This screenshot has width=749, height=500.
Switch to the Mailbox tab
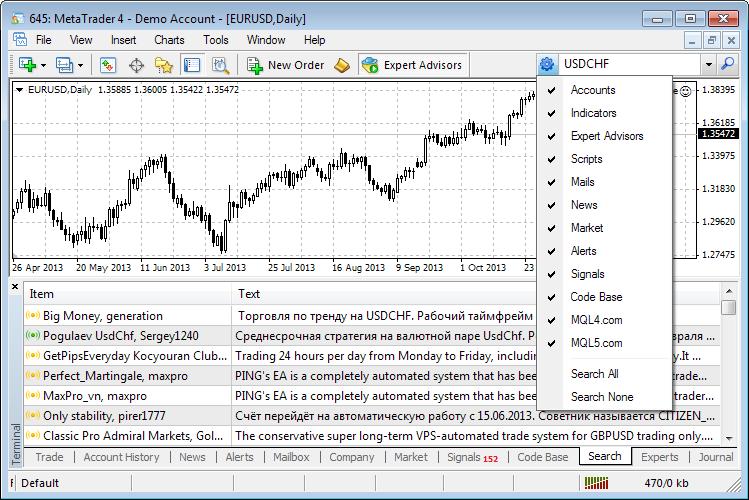point(291,457)
